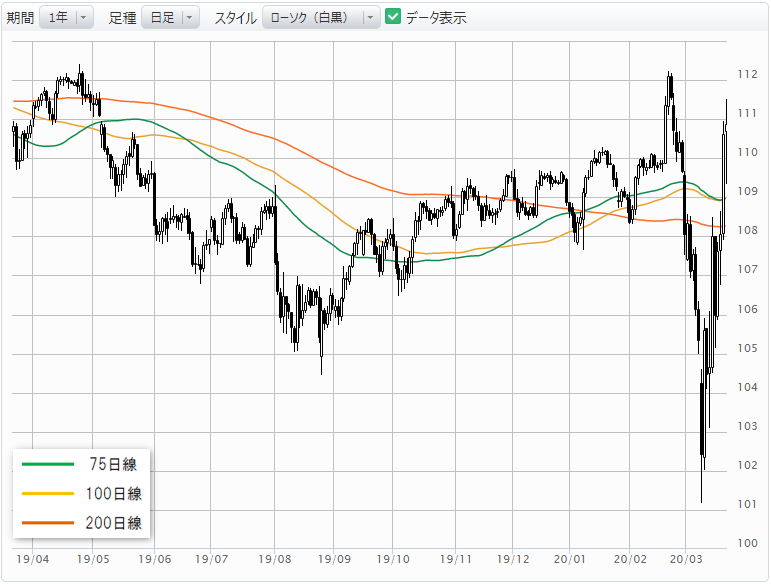
Task: Click the 75日線 legend label
Action: (113, 464)
